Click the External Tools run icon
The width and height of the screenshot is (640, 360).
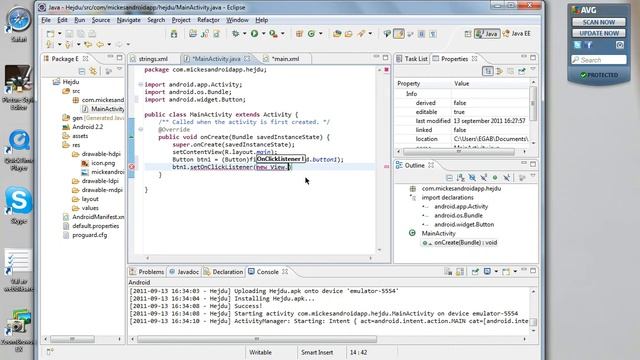point(273,33)
